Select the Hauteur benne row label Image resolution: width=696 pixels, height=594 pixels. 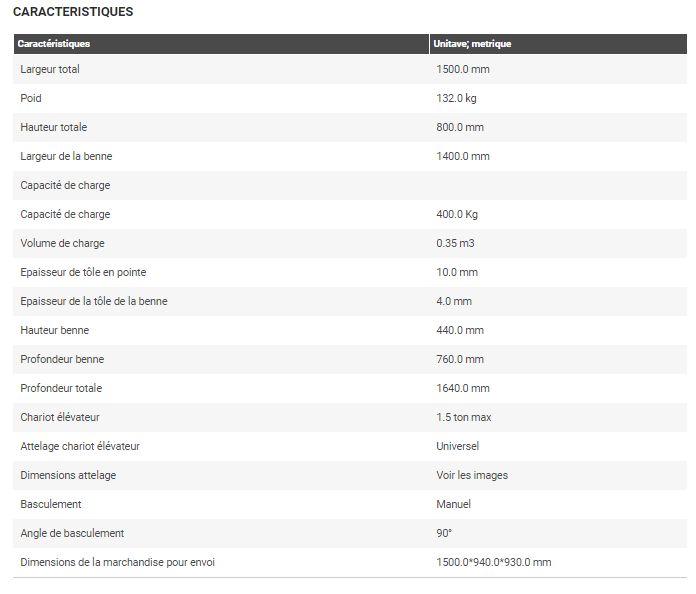pos(53,330)
